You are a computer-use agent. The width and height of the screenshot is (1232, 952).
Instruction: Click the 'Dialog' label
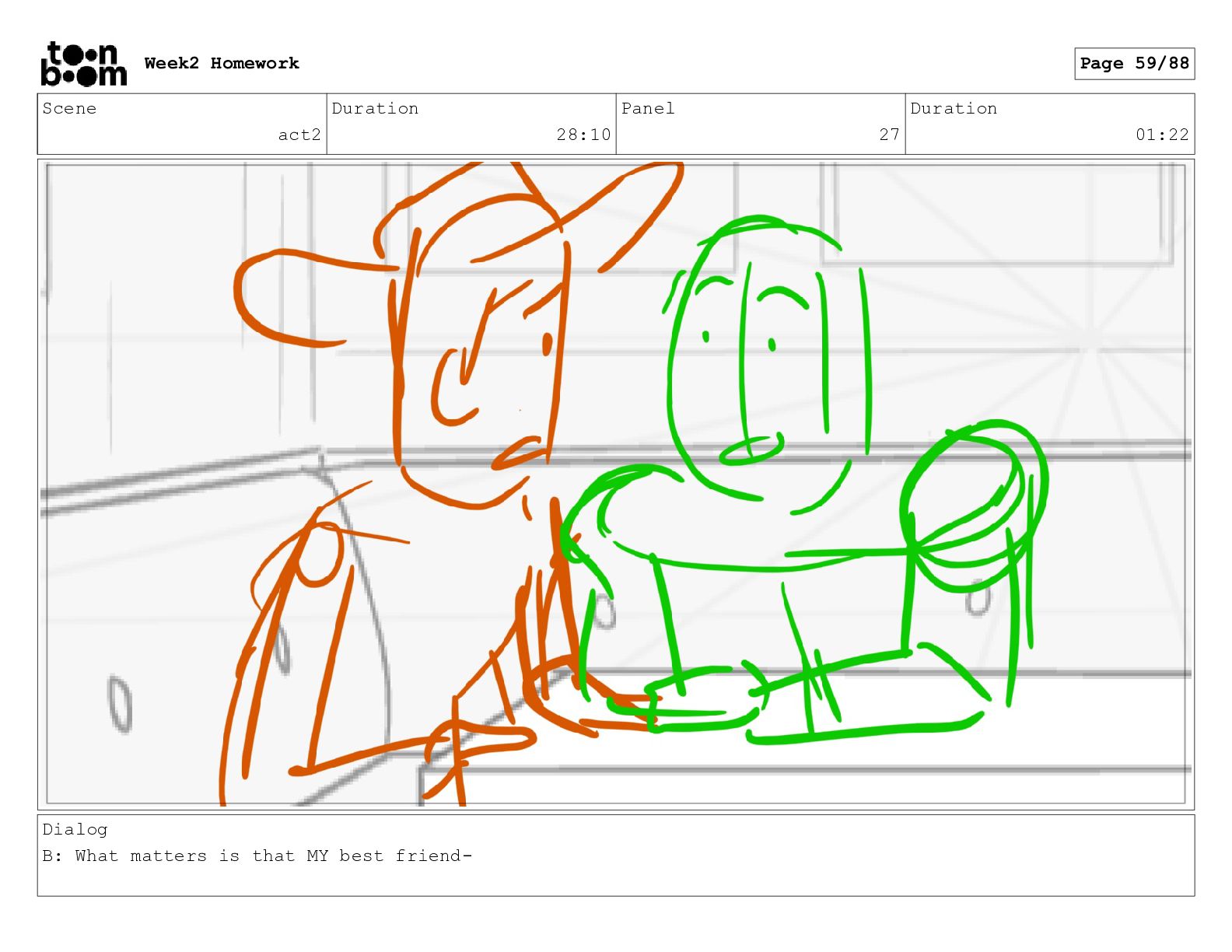tap(75, 829)
